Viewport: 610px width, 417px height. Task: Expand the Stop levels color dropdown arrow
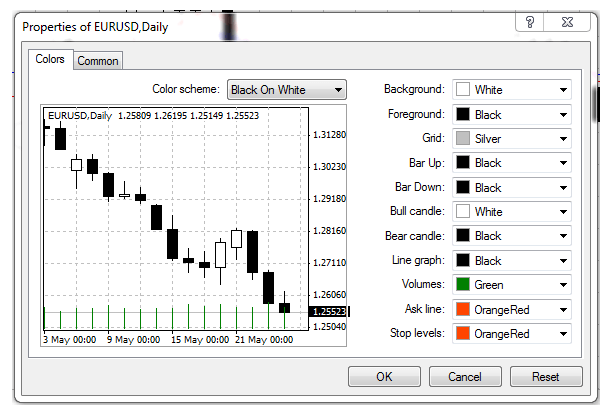pyautogui.click(x=563, y=334)
